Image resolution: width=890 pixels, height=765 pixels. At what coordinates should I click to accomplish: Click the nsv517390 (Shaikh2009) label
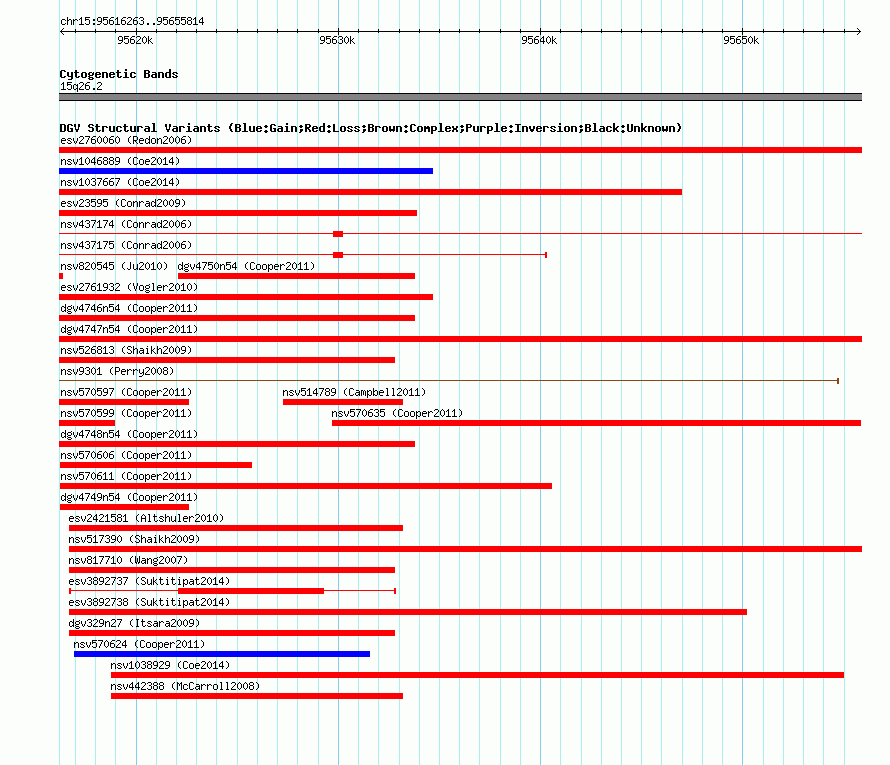pyautogui.click(x=134, y=539)
